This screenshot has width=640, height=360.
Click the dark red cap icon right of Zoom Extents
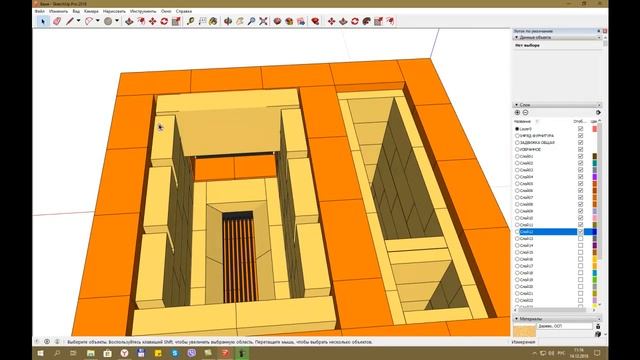[278, 21]
